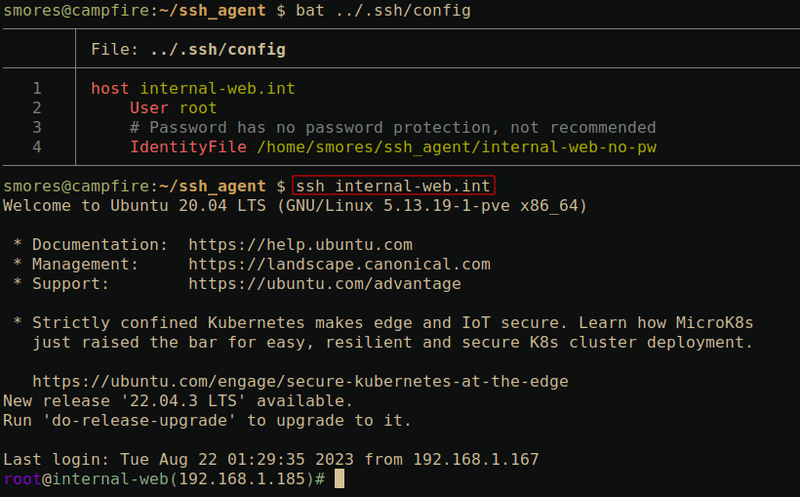The width and height of the screenshot is (800, 497).
Task: Click the 'File: ../.ssh/config' header
Action: 187,49
